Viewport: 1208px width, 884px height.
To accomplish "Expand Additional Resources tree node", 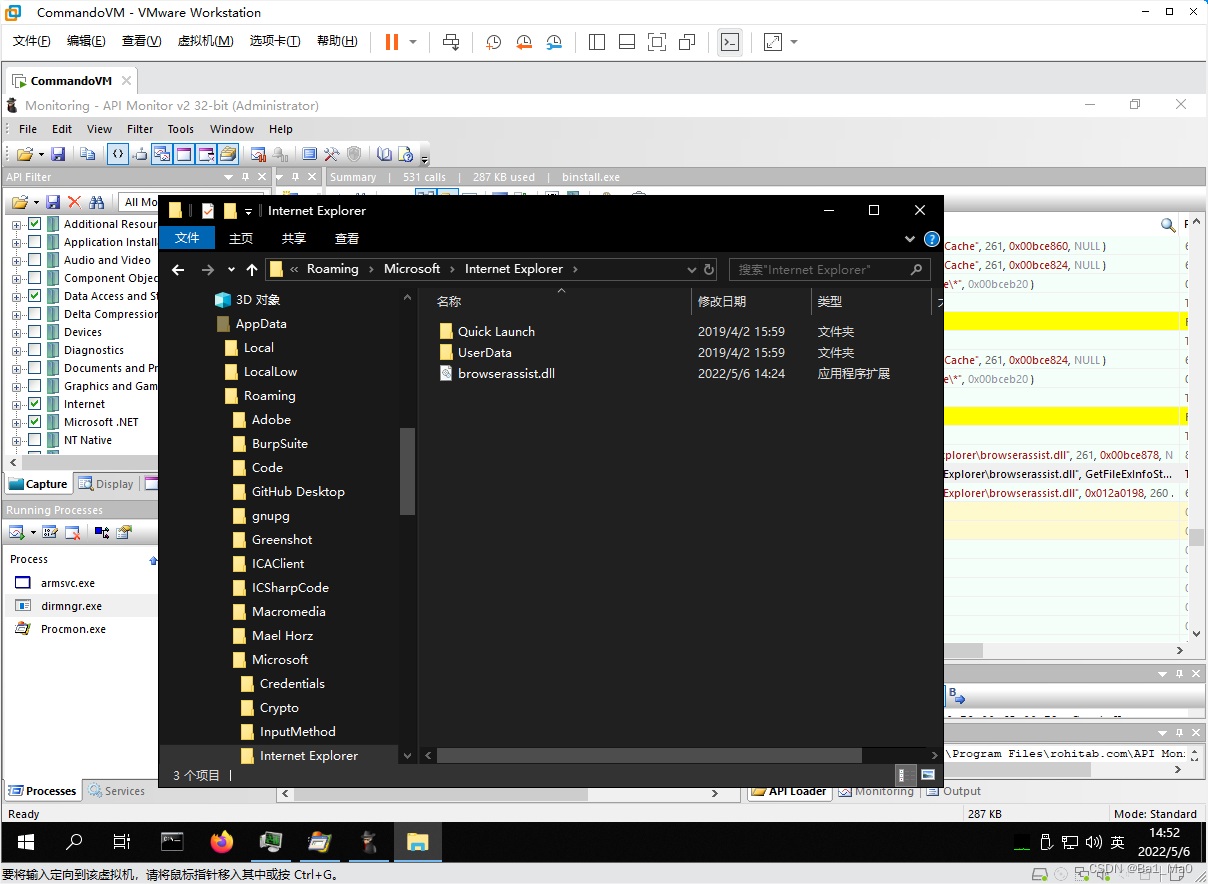I will [16, 224].
